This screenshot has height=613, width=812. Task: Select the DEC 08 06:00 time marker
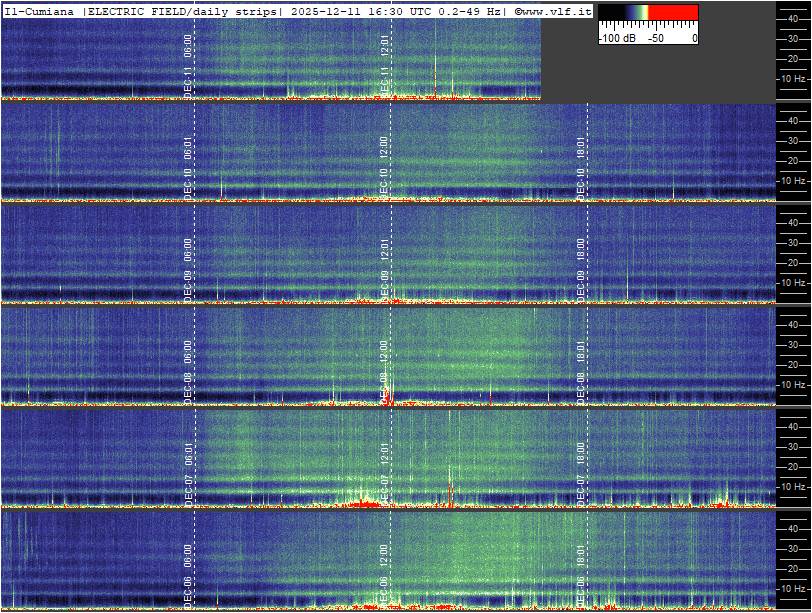point(188,371)
